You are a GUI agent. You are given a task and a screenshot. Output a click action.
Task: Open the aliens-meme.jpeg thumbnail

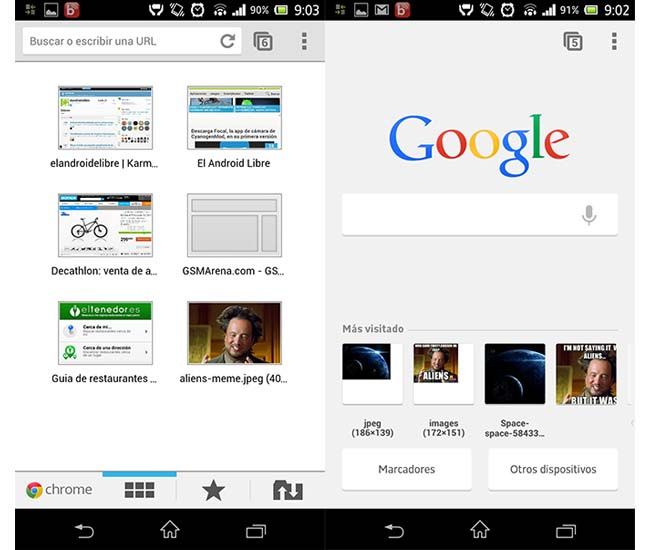click(234, 333)
